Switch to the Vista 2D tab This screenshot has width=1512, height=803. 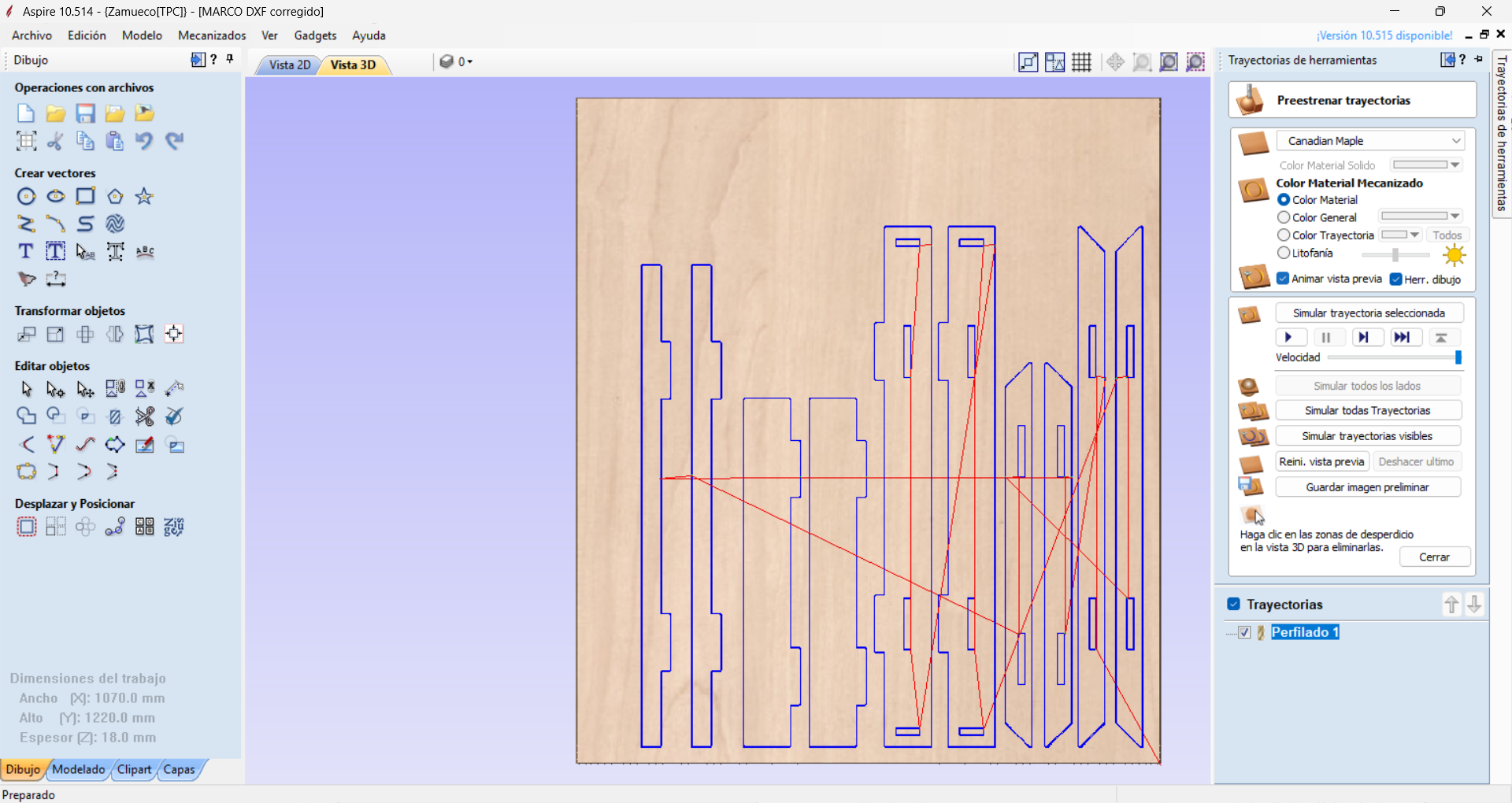pyautogui.click(x=289, y=65)
